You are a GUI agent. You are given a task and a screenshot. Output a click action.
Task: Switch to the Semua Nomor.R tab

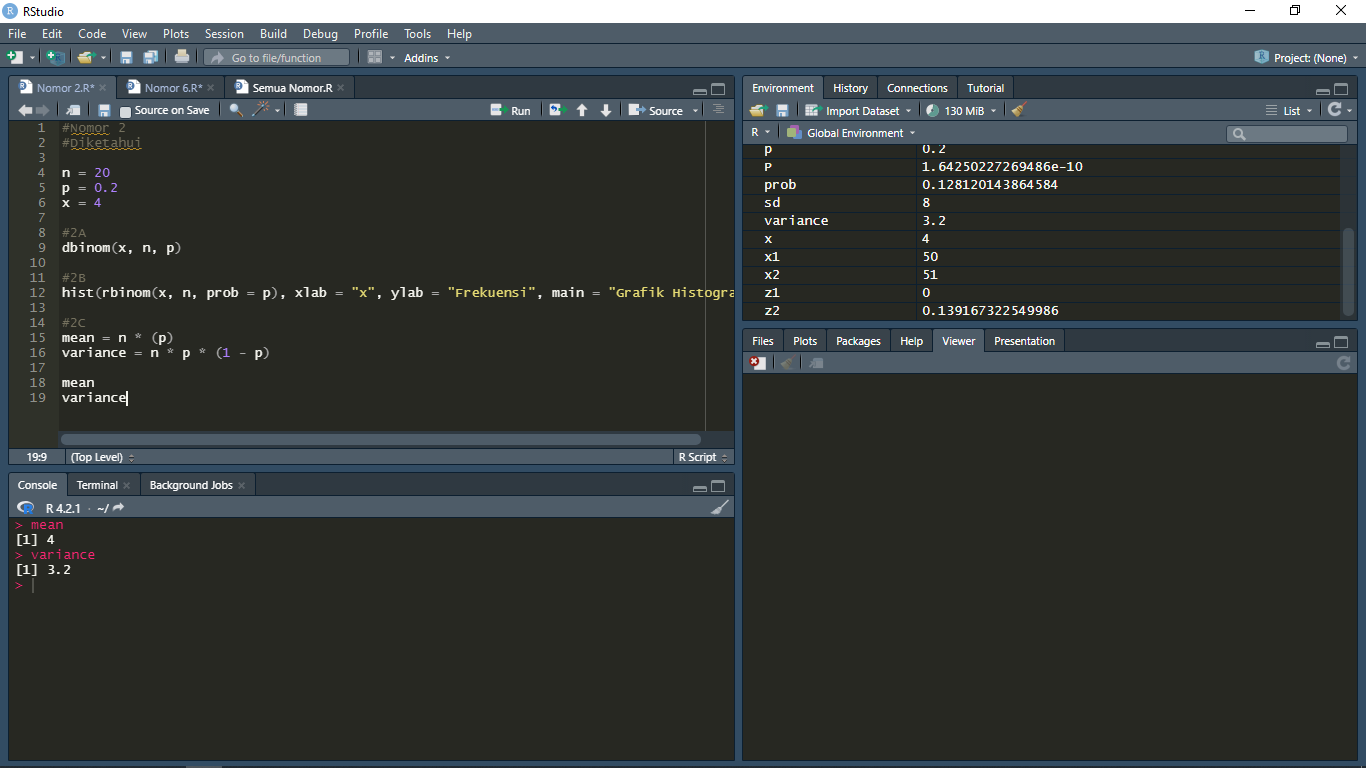(293, 87)
